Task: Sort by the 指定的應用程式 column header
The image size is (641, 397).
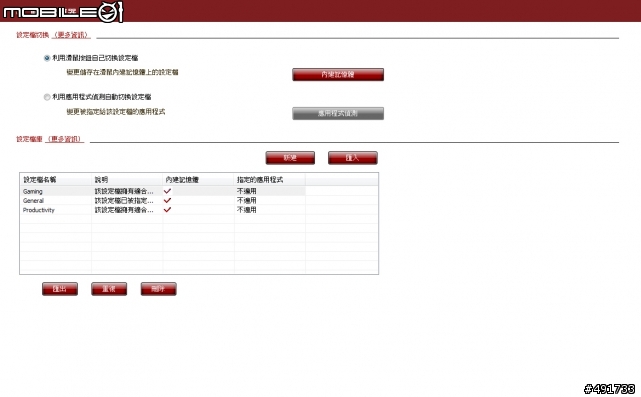Action: coord(270,179)
